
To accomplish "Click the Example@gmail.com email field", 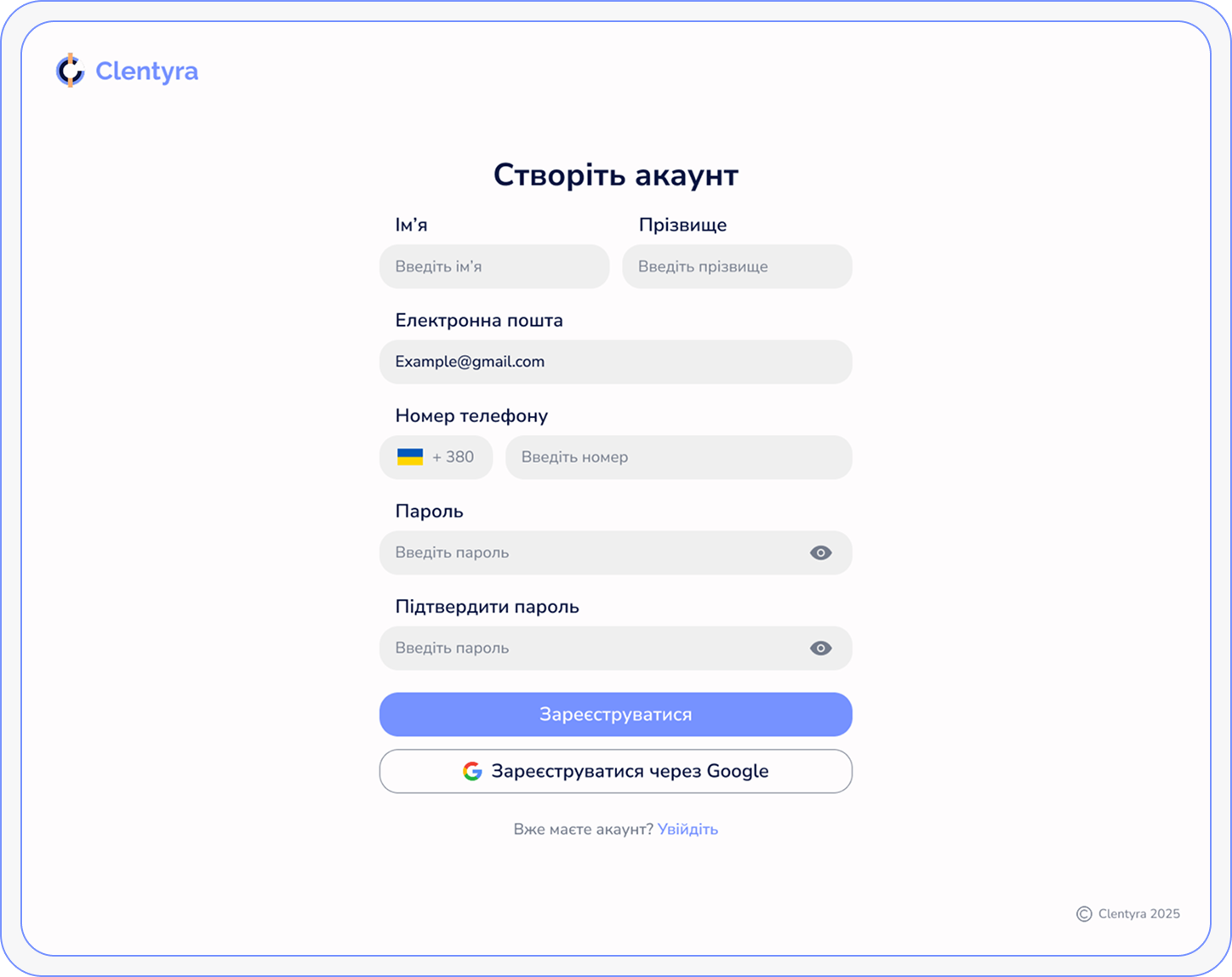I will tap(615, 362).
